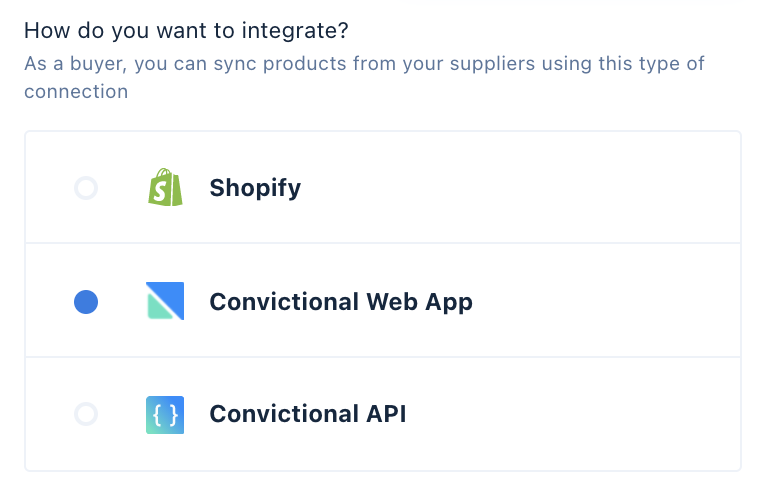
Task: Click the "How do you want to integrate?" heading
Action: pos(186,30)
